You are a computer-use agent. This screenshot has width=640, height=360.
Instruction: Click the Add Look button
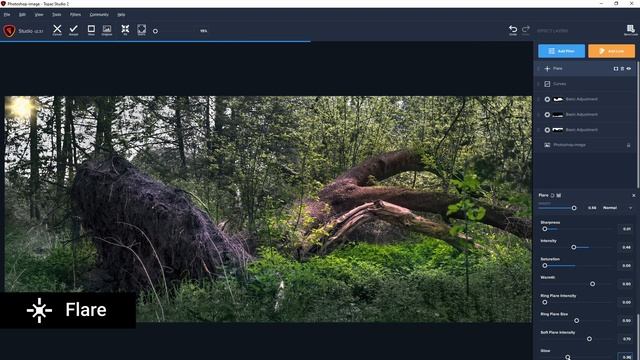[x=611, y=51]
